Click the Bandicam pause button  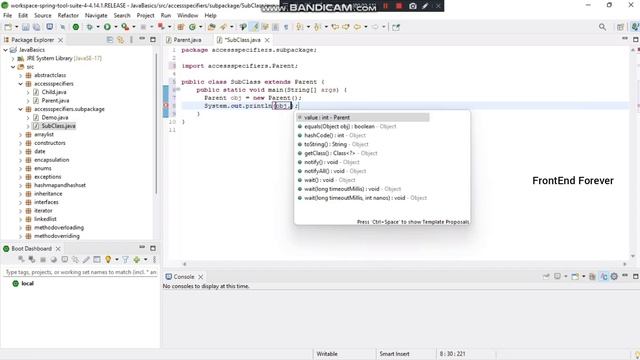tap(385, 6)
